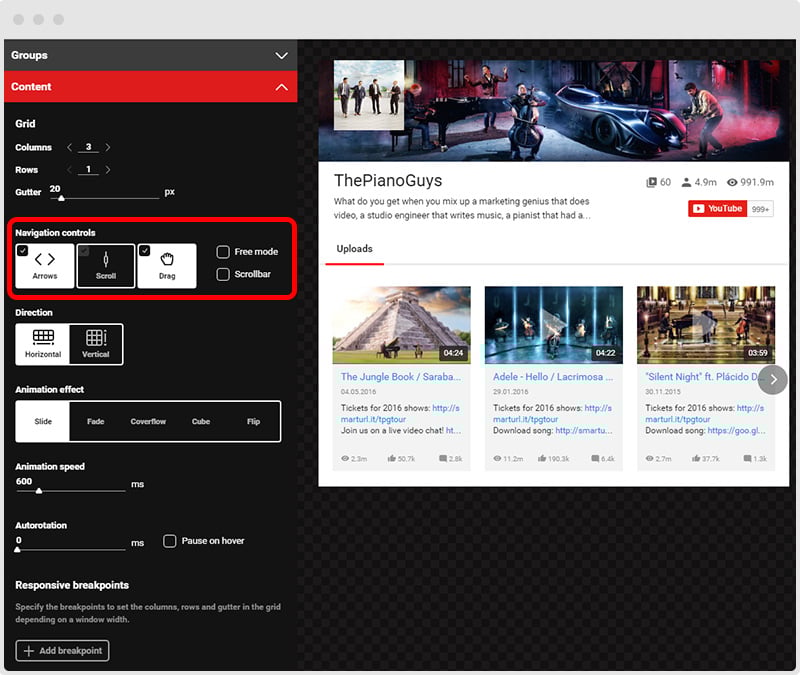Click the Animation speed value 600
Viewport: 800px width, 675px height.
point(23,481)
